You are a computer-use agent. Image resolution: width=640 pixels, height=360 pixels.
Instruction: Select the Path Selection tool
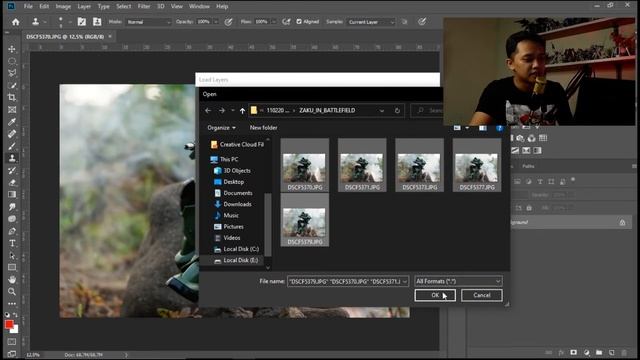point(12,256)
